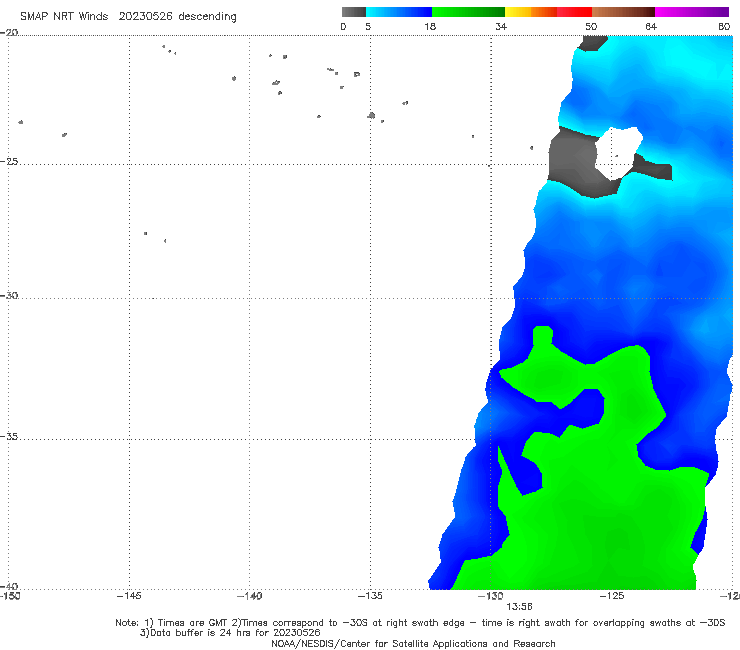740x650 pixels.
Task: Click the gray segment of the wind colorbar
Action: [x=353, y=12]
